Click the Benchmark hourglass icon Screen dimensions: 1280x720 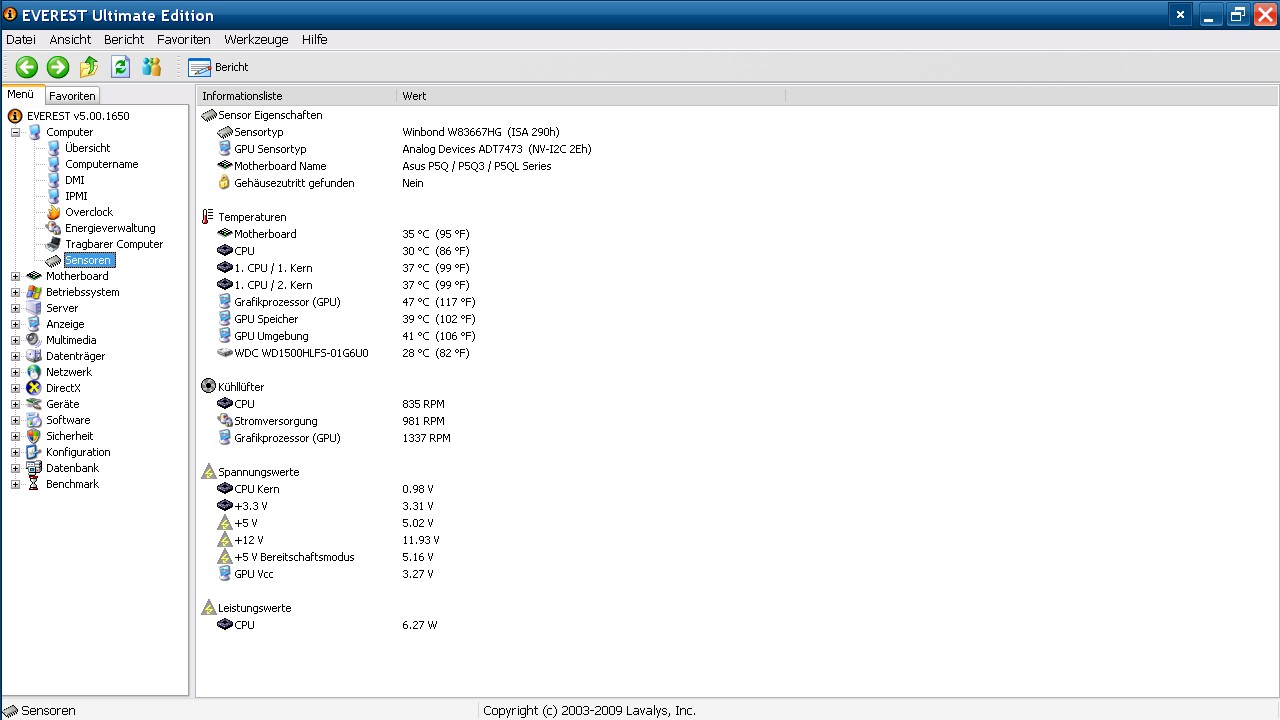pyautogui.click(x=34, y=484)
